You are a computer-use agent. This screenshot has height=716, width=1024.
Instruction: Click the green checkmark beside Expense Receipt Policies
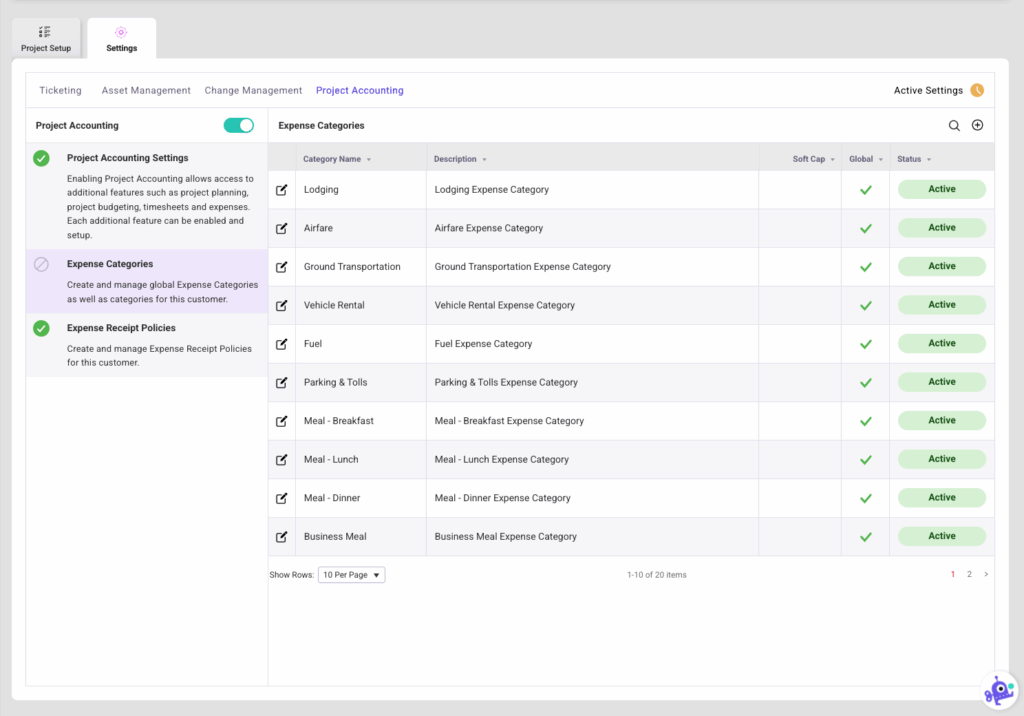41,327
